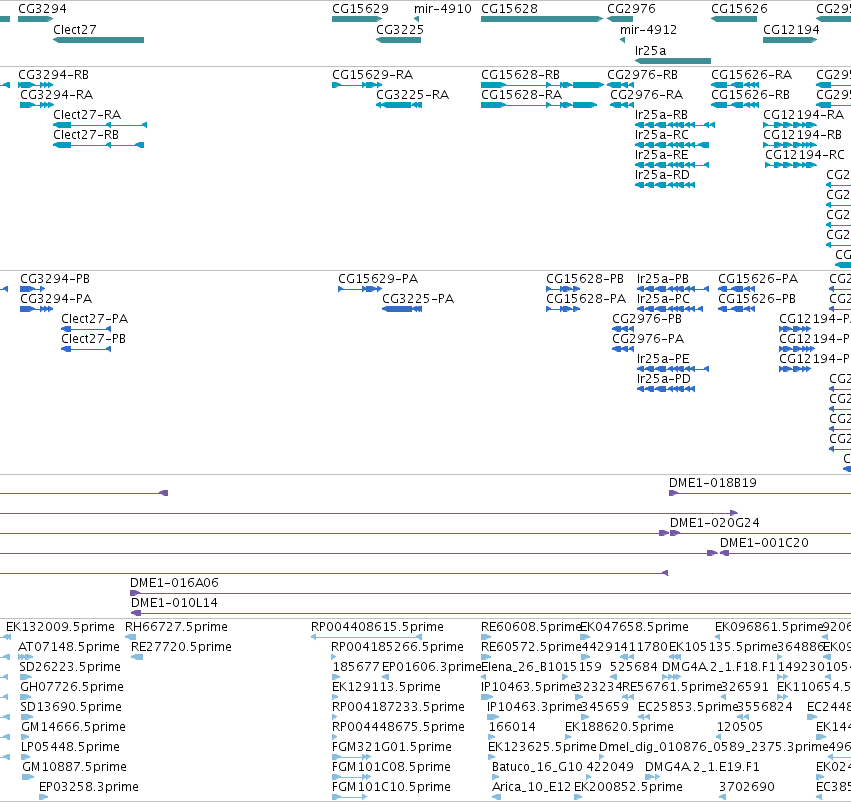
Task: Select the EP03258.3prime EST label
Action: (89, 788)
